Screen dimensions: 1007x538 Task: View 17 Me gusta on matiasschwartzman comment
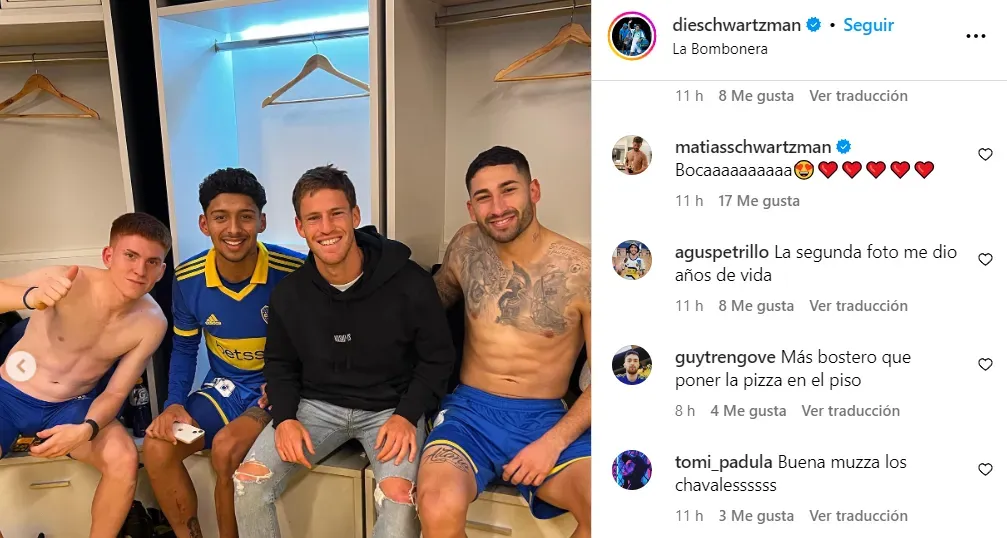[759, 201]
